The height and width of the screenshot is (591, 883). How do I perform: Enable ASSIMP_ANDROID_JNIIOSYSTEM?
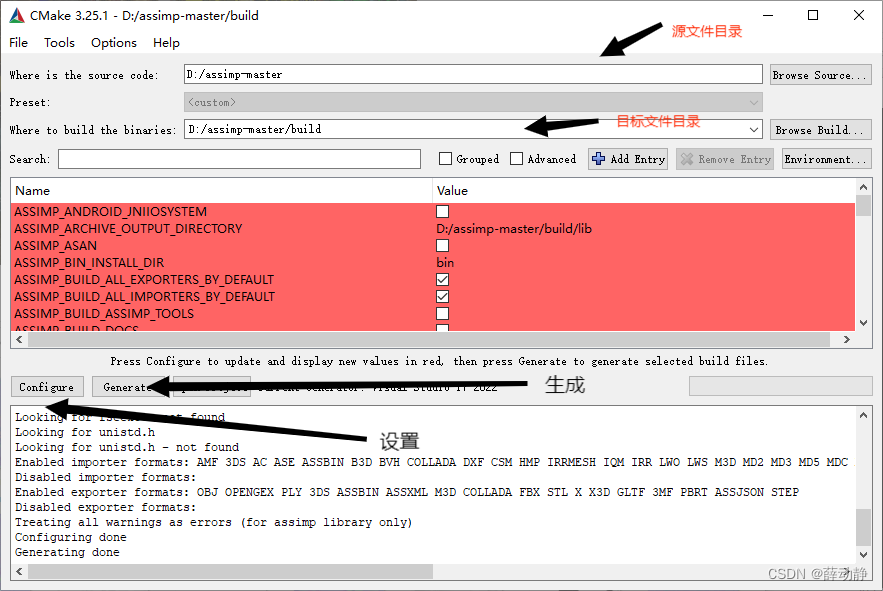[x=441, y=211]
